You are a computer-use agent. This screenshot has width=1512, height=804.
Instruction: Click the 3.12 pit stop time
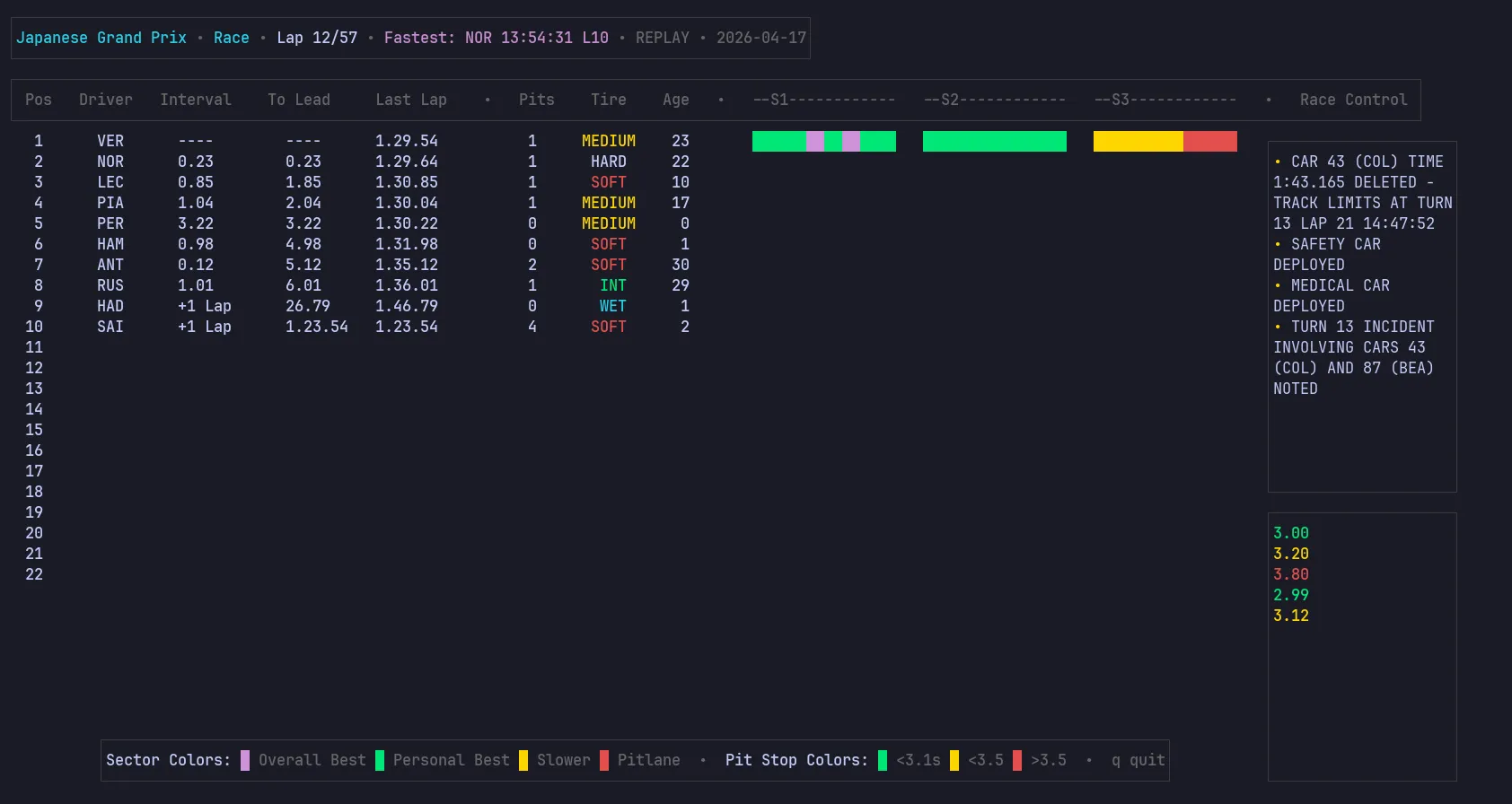1291,616
